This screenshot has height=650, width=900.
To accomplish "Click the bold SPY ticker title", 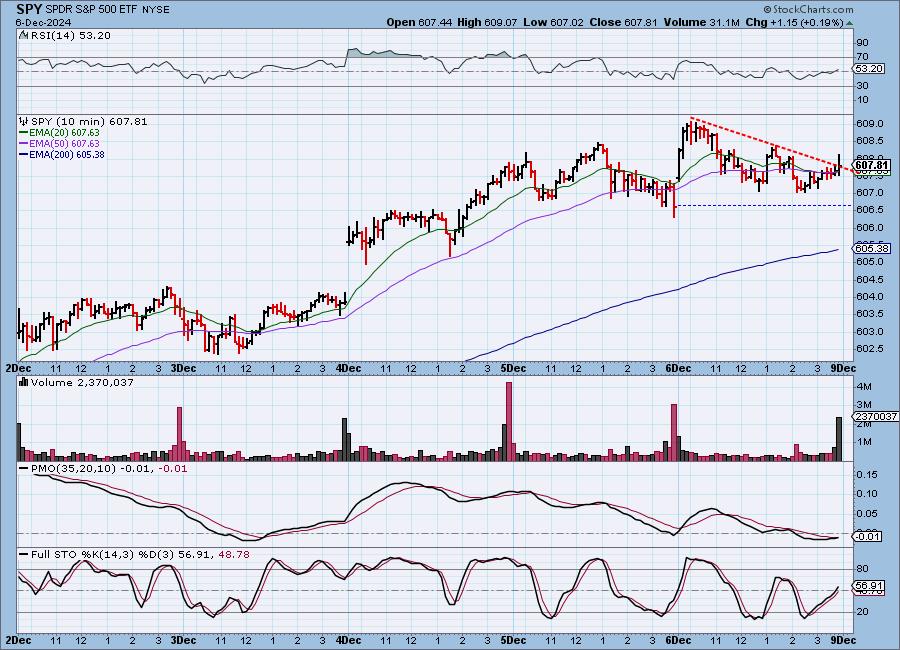I will point(28,9).
